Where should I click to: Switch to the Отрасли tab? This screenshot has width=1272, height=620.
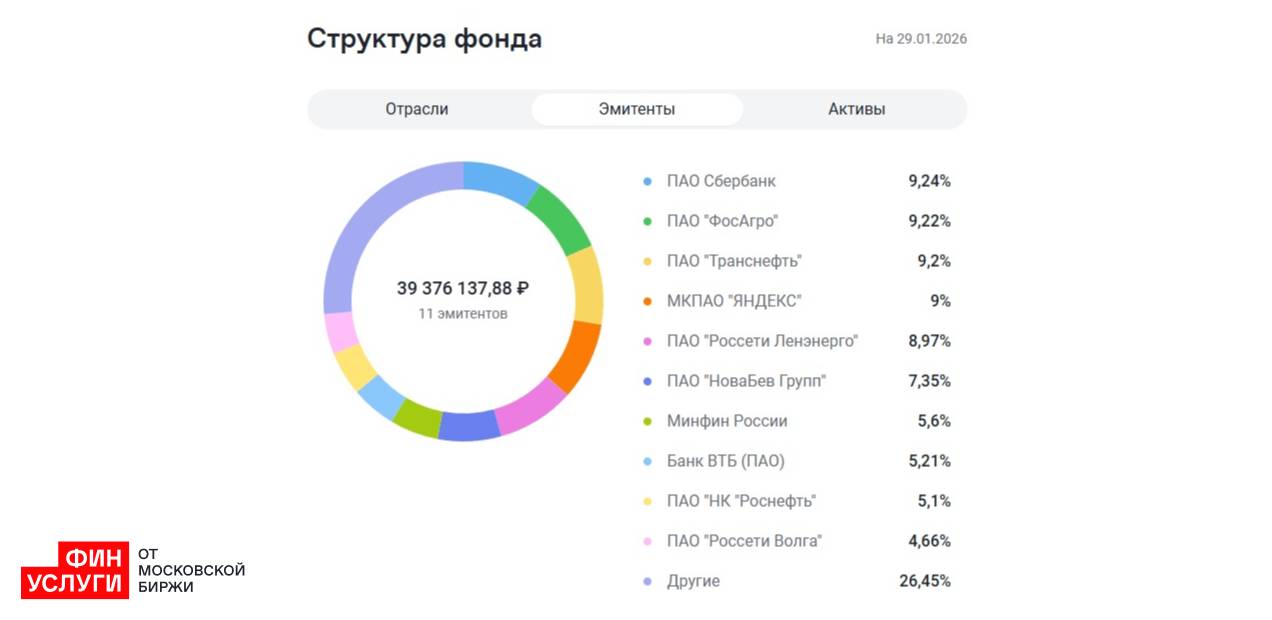417,110
